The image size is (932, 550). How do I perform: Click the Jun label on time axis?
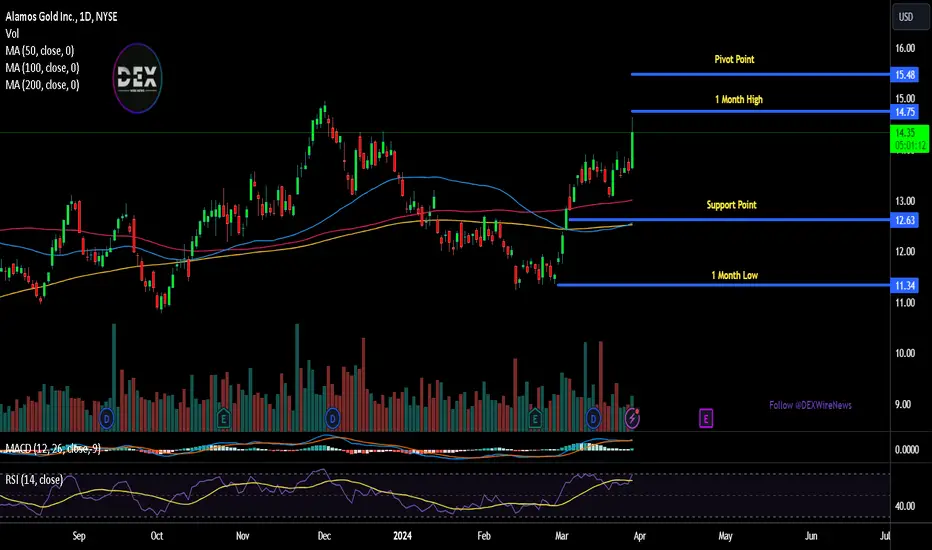811,536
